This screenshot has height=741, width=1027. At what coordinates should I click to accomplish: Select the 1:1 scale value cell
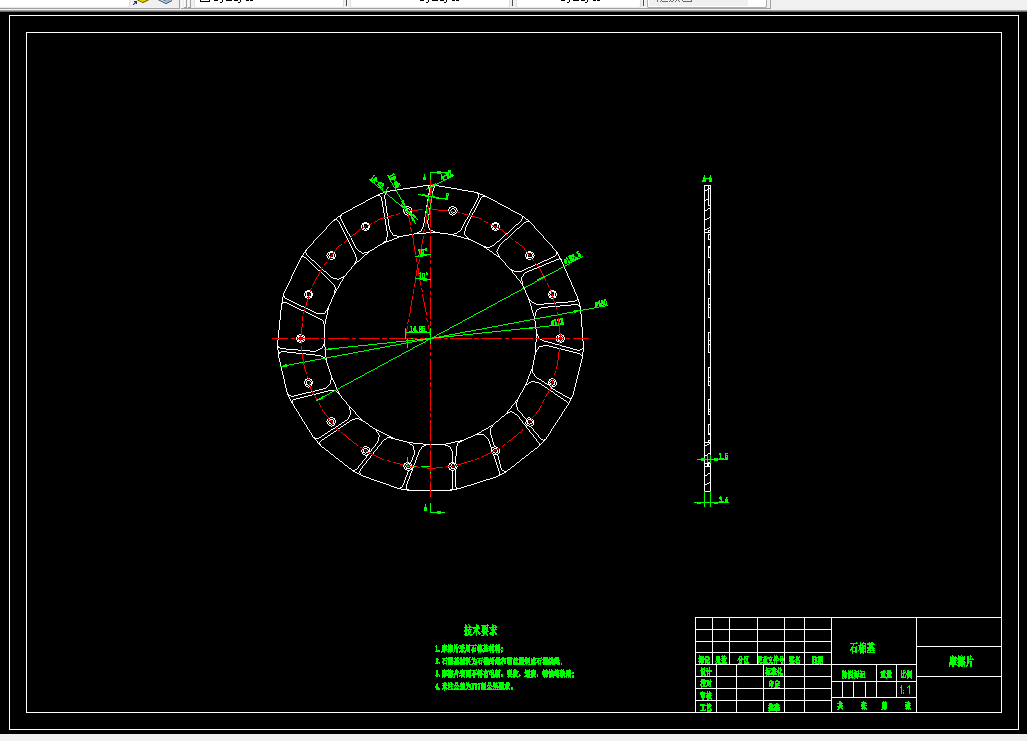click(x=905, y=690)
